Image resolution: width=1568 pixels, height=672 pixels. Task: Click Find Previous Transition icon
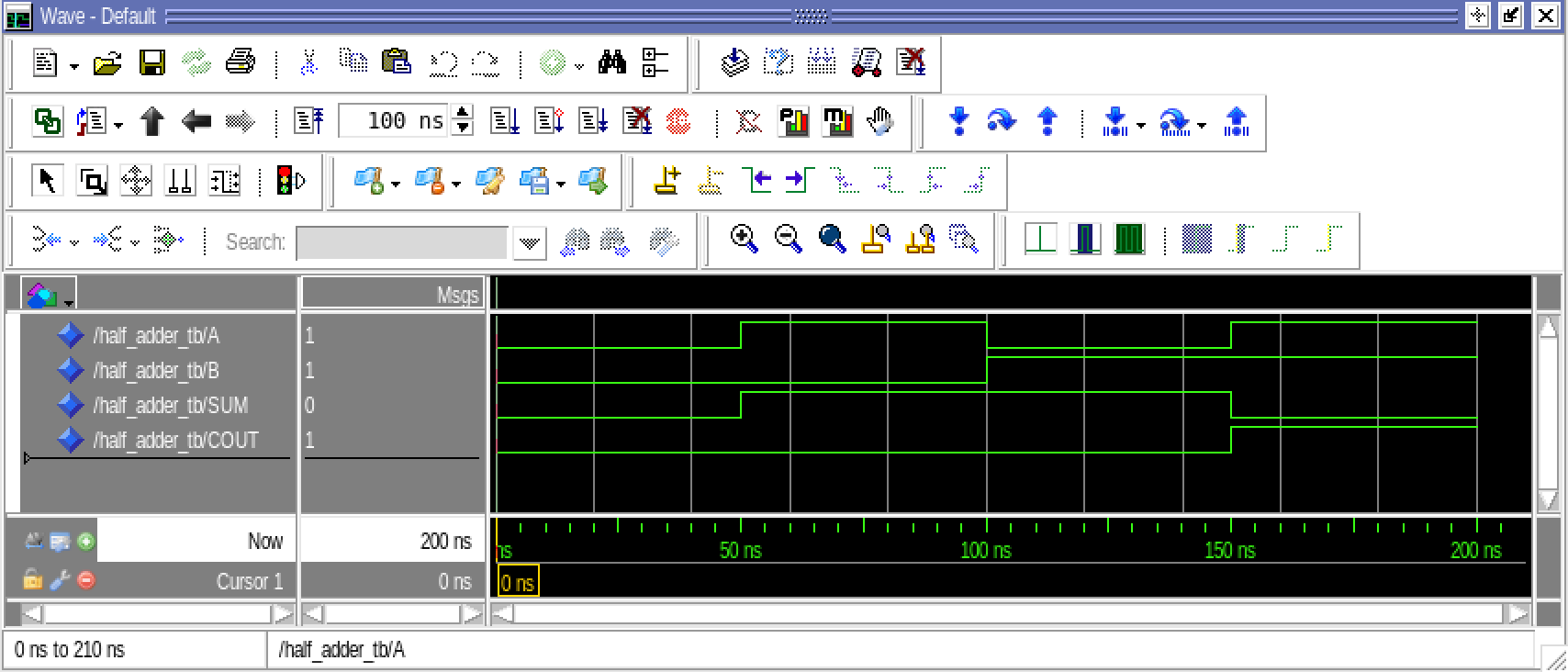(757, 180)
